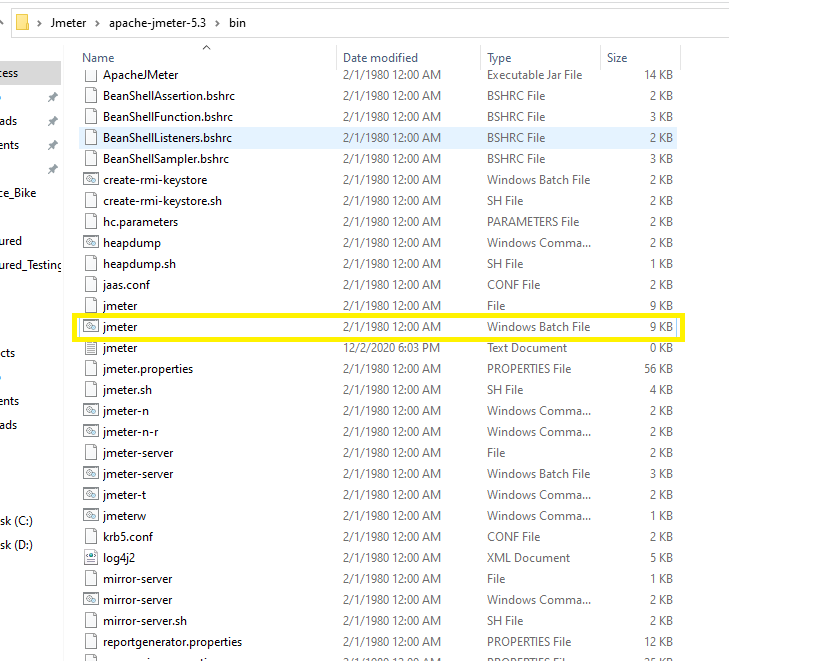This screenshot has width=819, height=666.
Task: Click the 12/2/2020 6:03 PM date cell
Action: click(x=391, y=347)
